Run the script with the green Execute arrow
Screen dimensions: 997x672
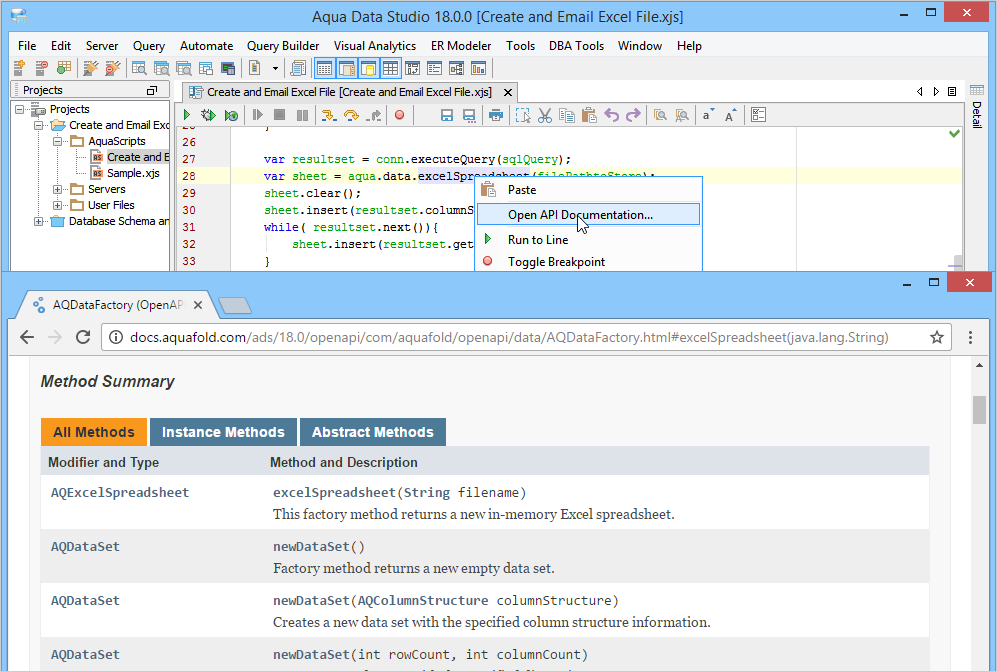tap(187, 115)
